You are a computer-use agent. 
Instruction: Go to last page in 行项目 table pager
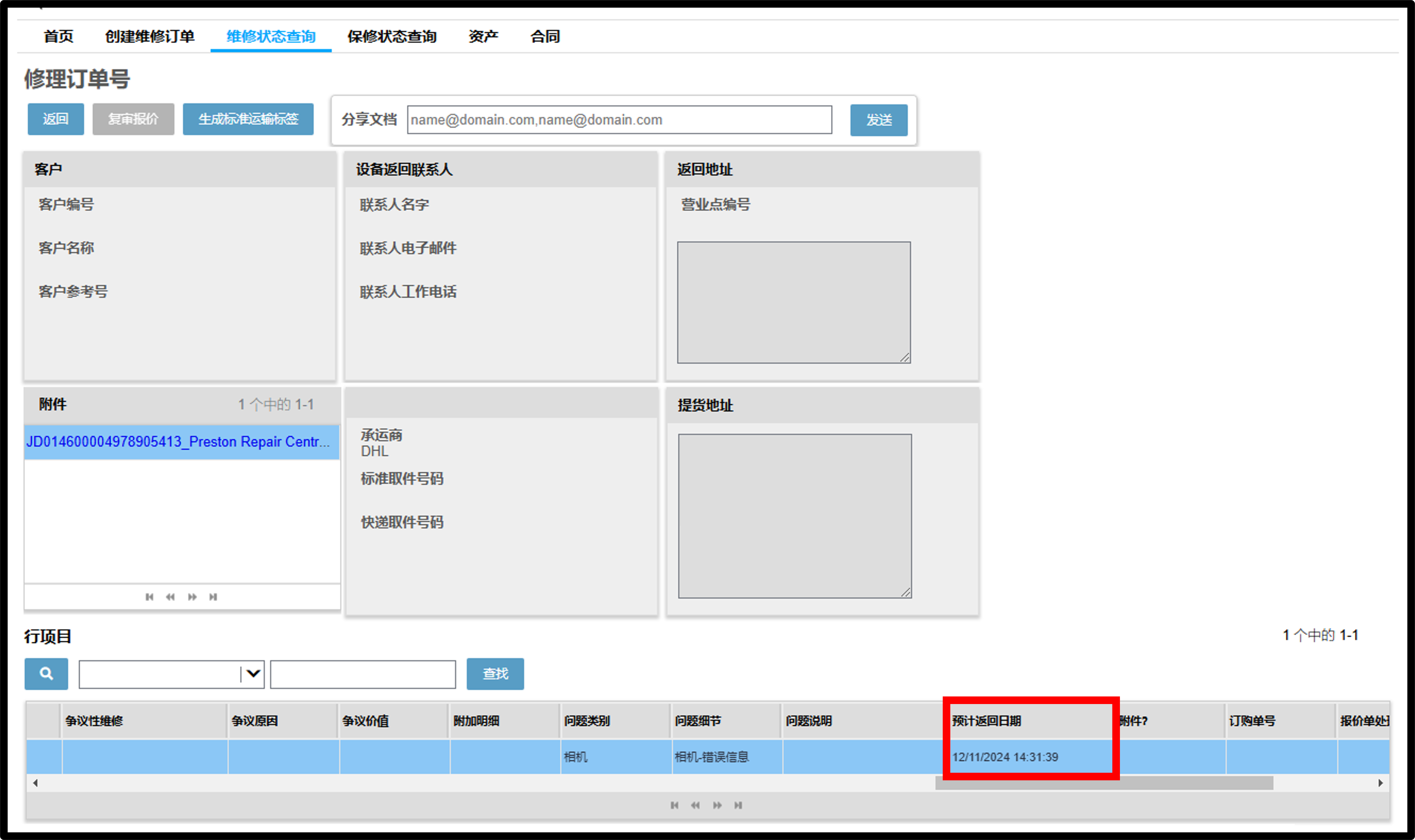pos(738,806)
